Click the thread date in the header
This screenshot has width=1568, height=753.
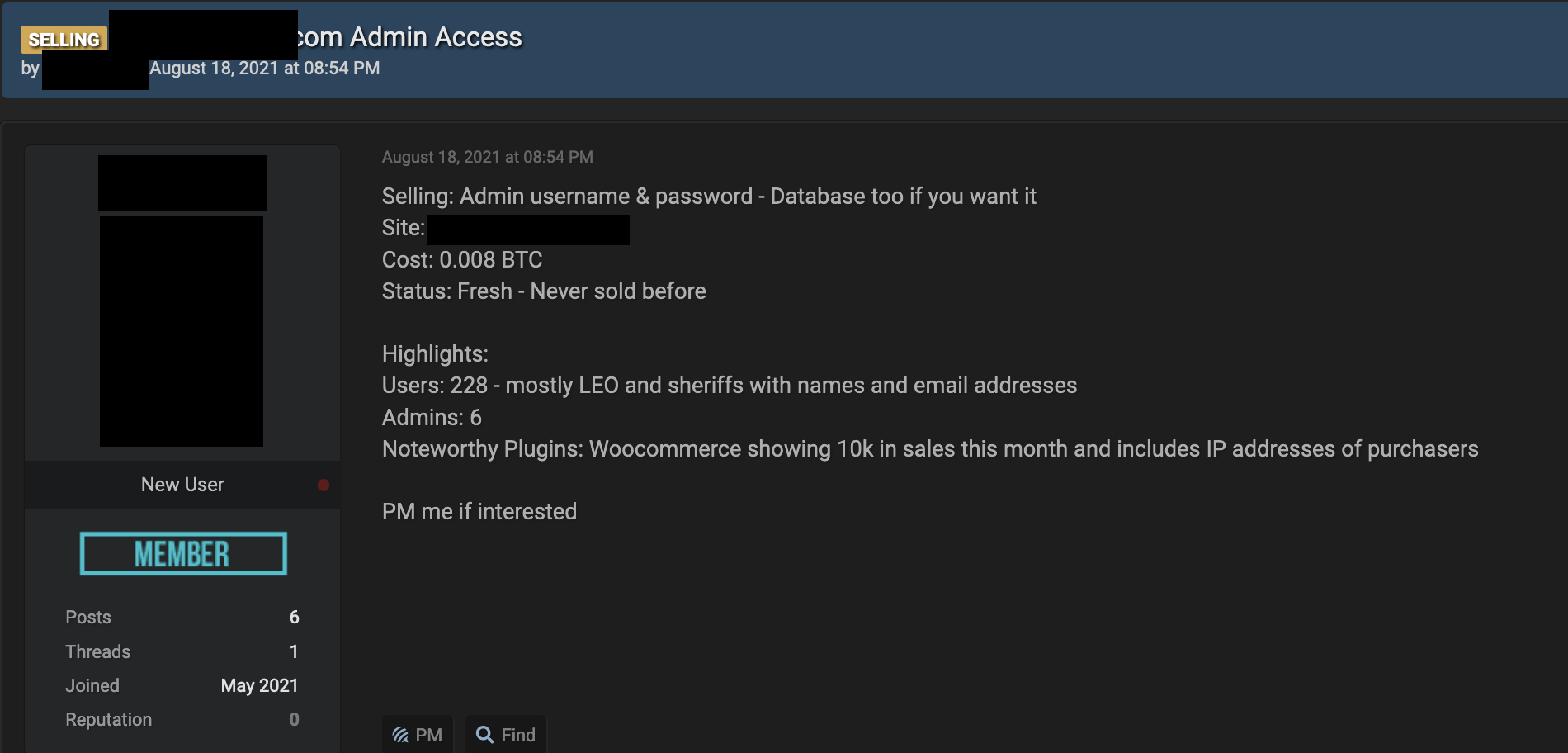pos(264,69)
